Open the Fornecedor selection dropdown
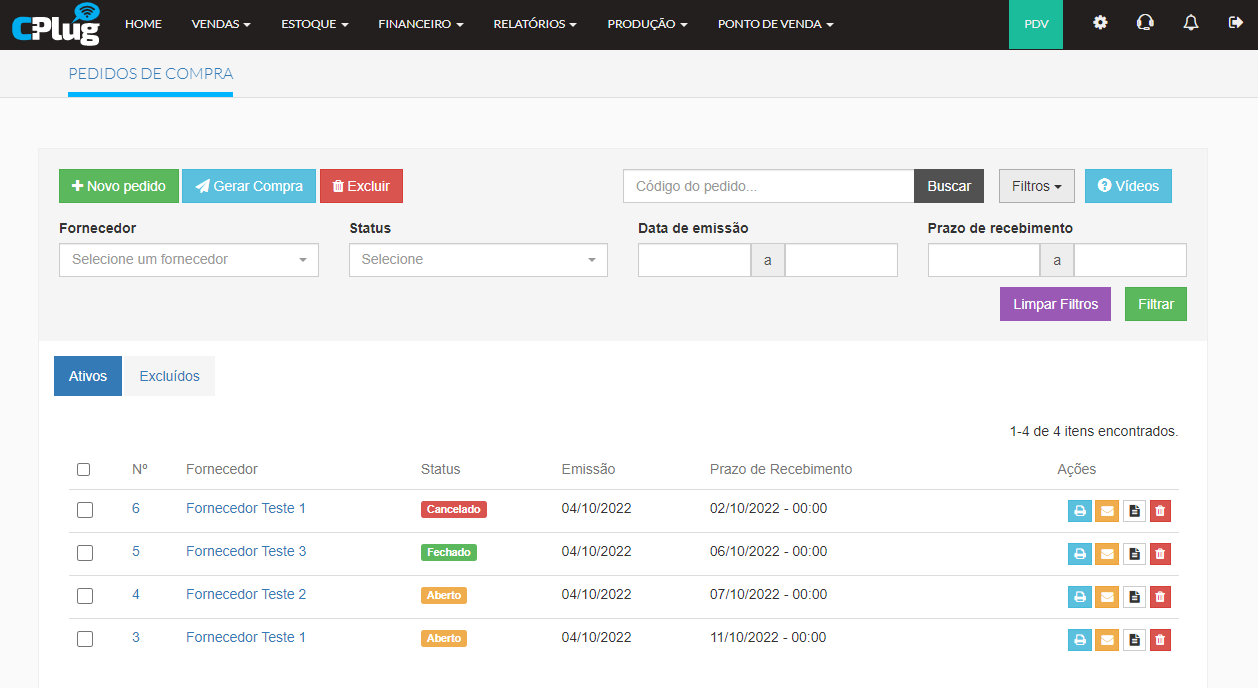The height and width of the screenshot is (688, 1258). 189,260
